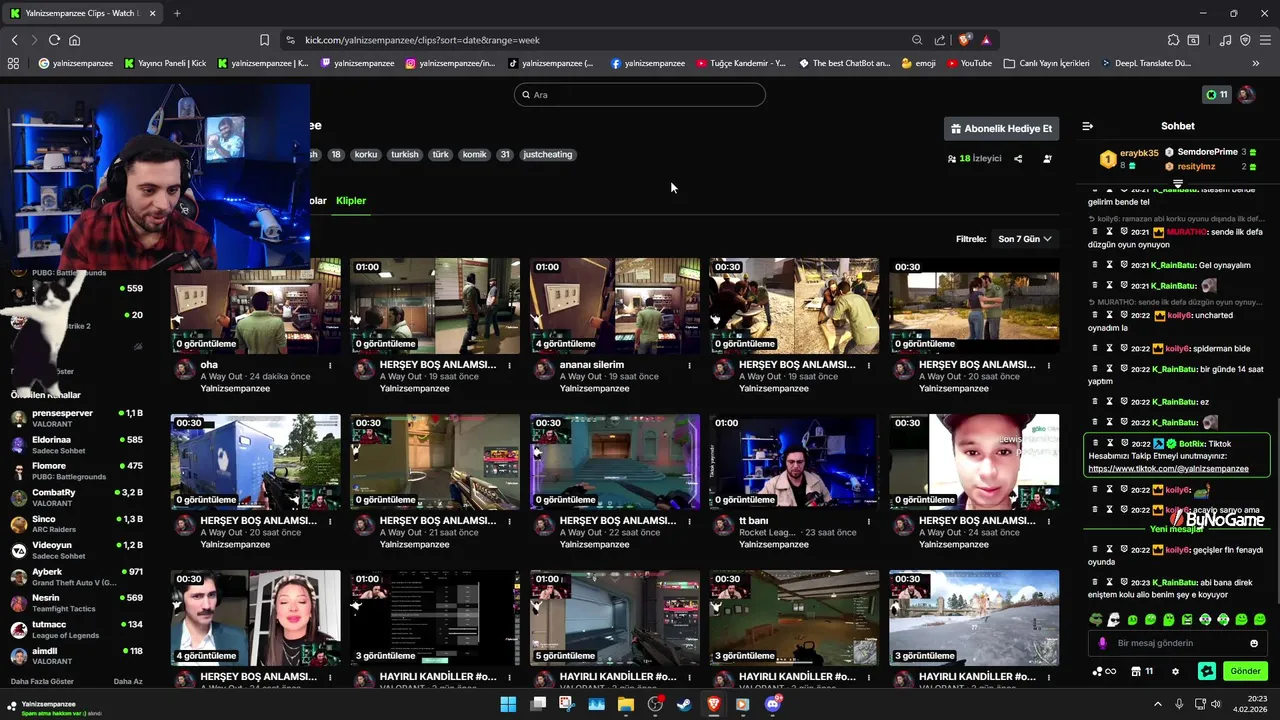
Task: Open the TikTok link in BotRix message
Action: (1168, 468)
